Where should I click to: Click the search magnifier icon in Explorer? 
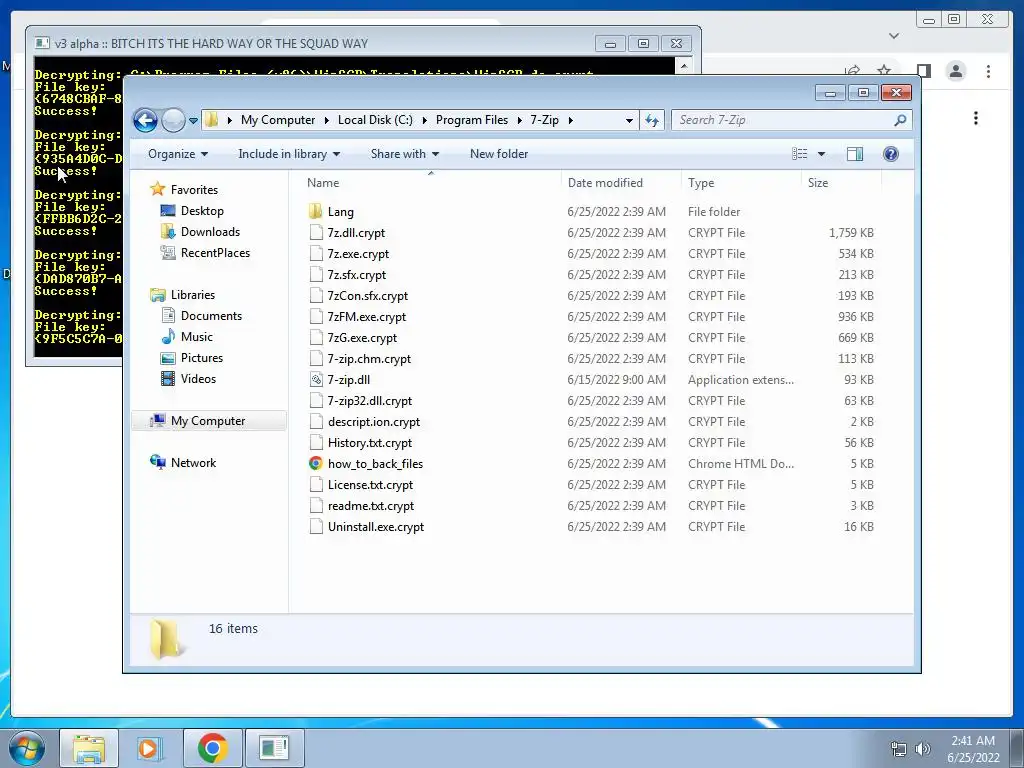[901, 120]
